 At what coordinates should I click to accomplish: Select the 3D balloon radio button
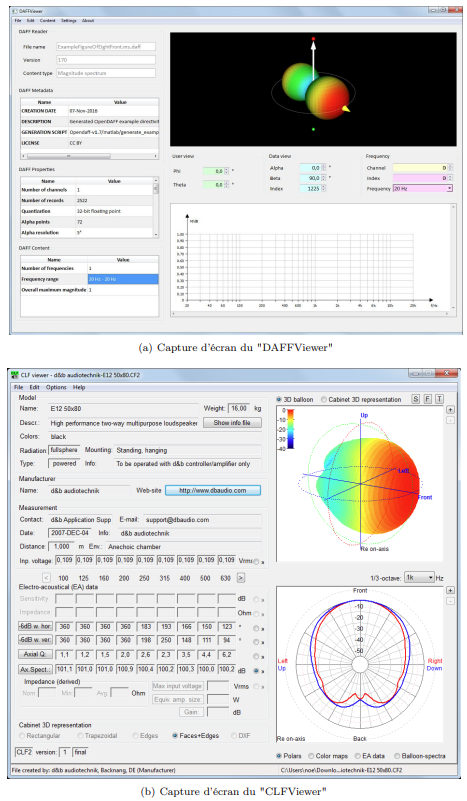pos(279,399)
